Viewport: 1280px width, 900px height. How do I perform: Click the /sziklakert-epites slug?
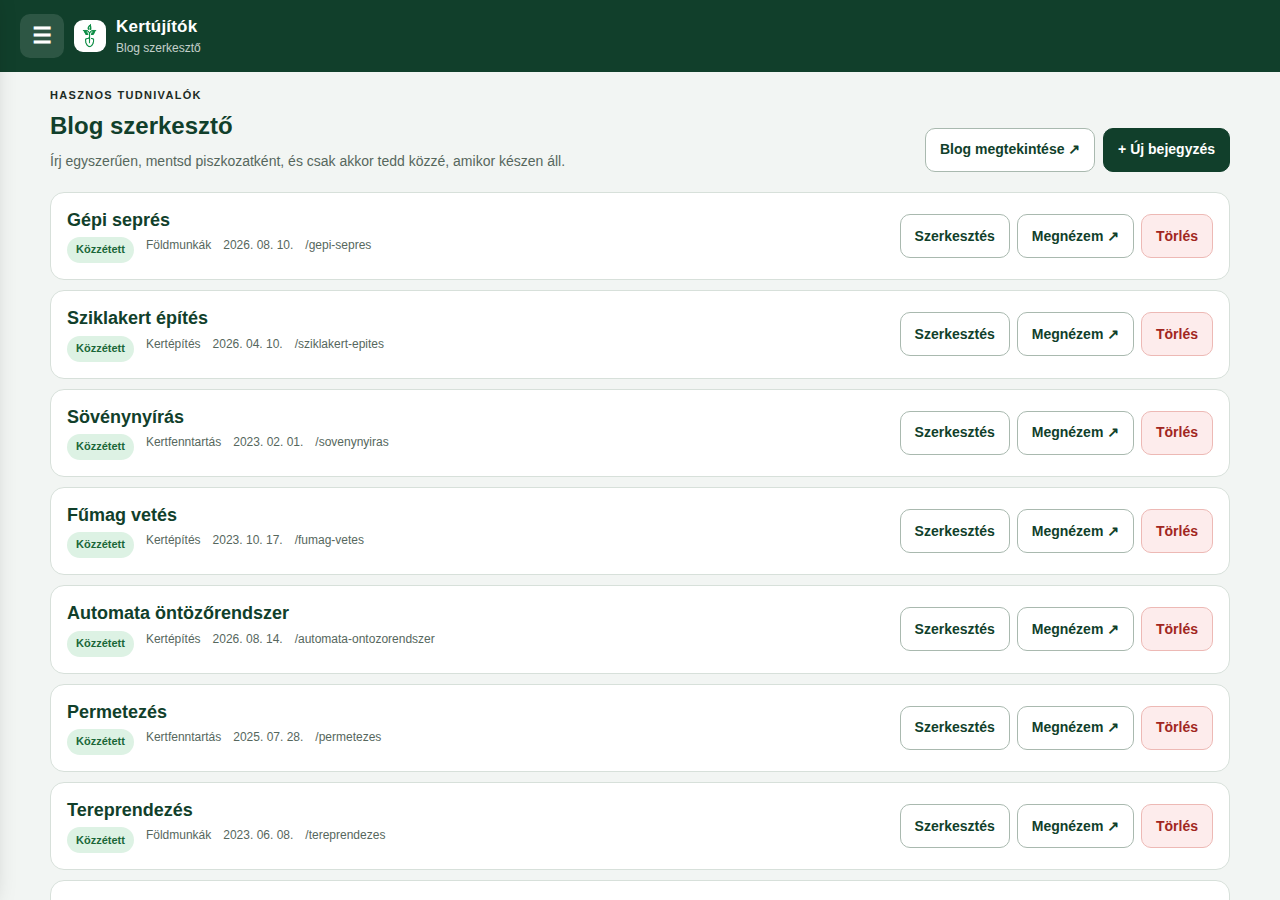pos(339,344)
